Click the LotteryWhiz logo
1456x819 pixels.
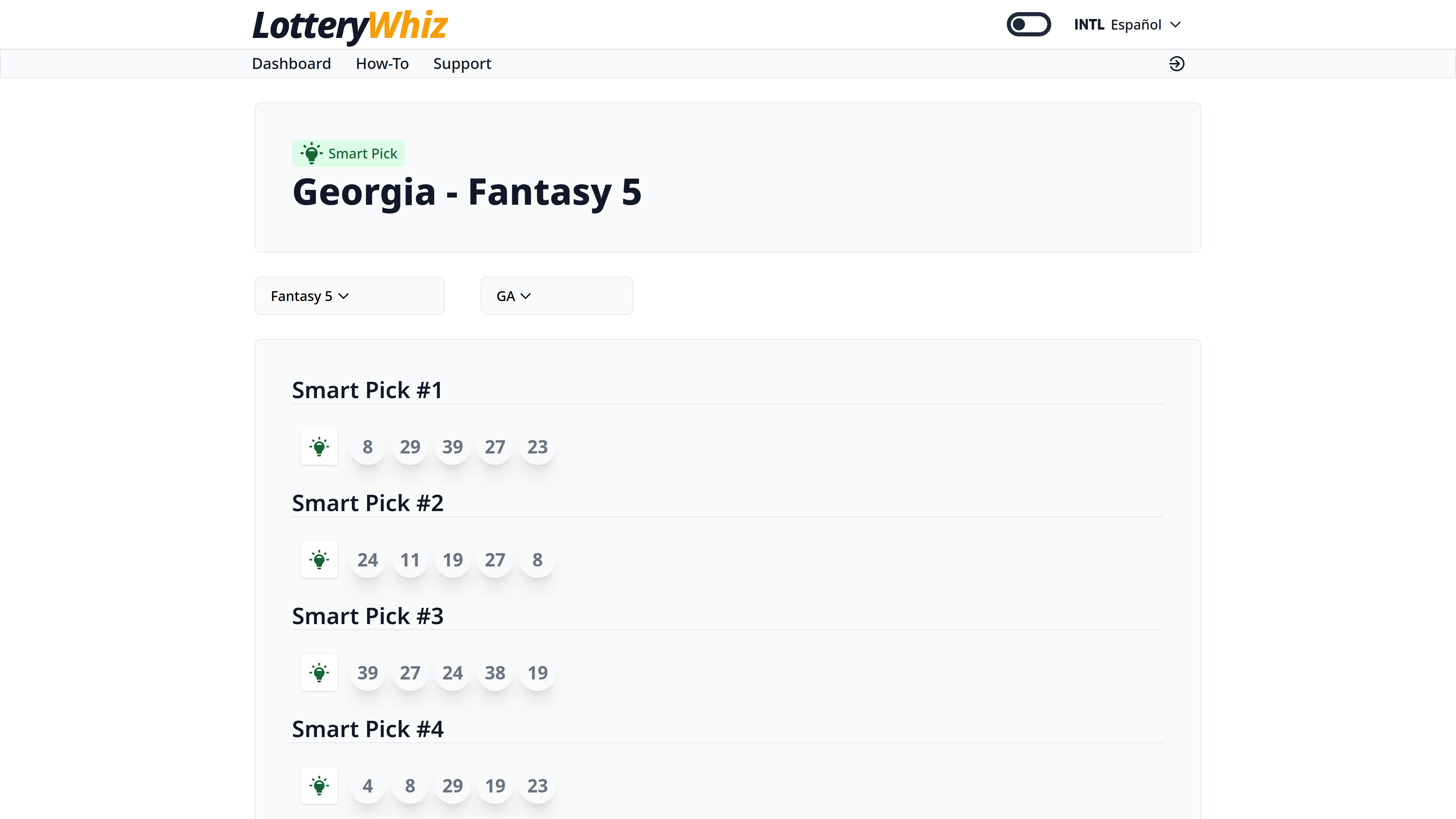[x=350, y=26]
